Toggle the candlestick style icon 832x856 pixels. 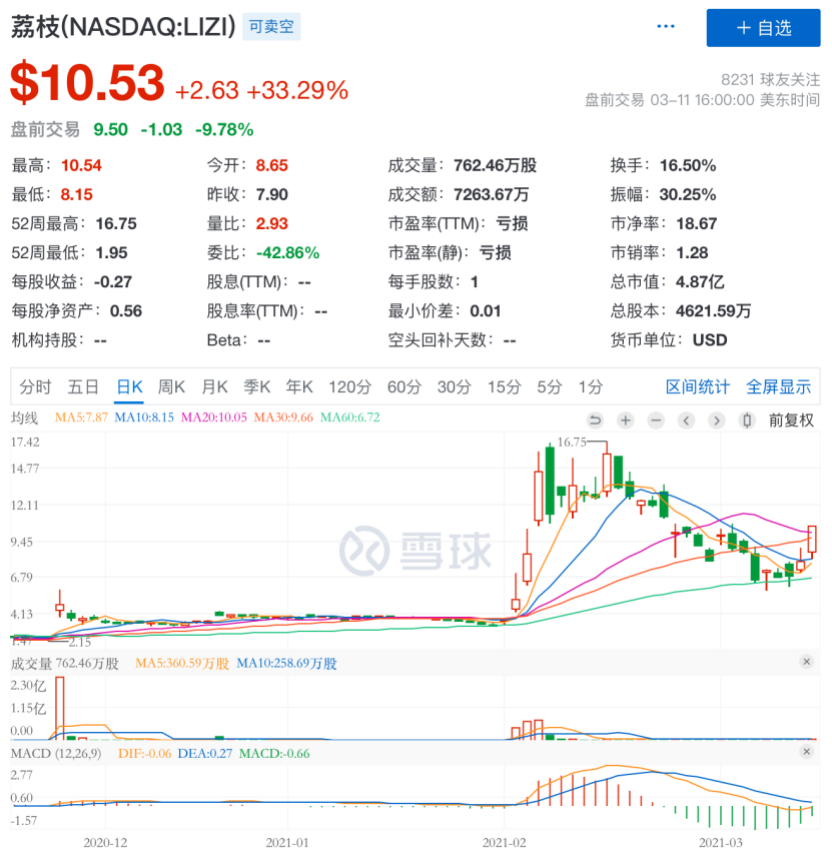coord(747,420)
